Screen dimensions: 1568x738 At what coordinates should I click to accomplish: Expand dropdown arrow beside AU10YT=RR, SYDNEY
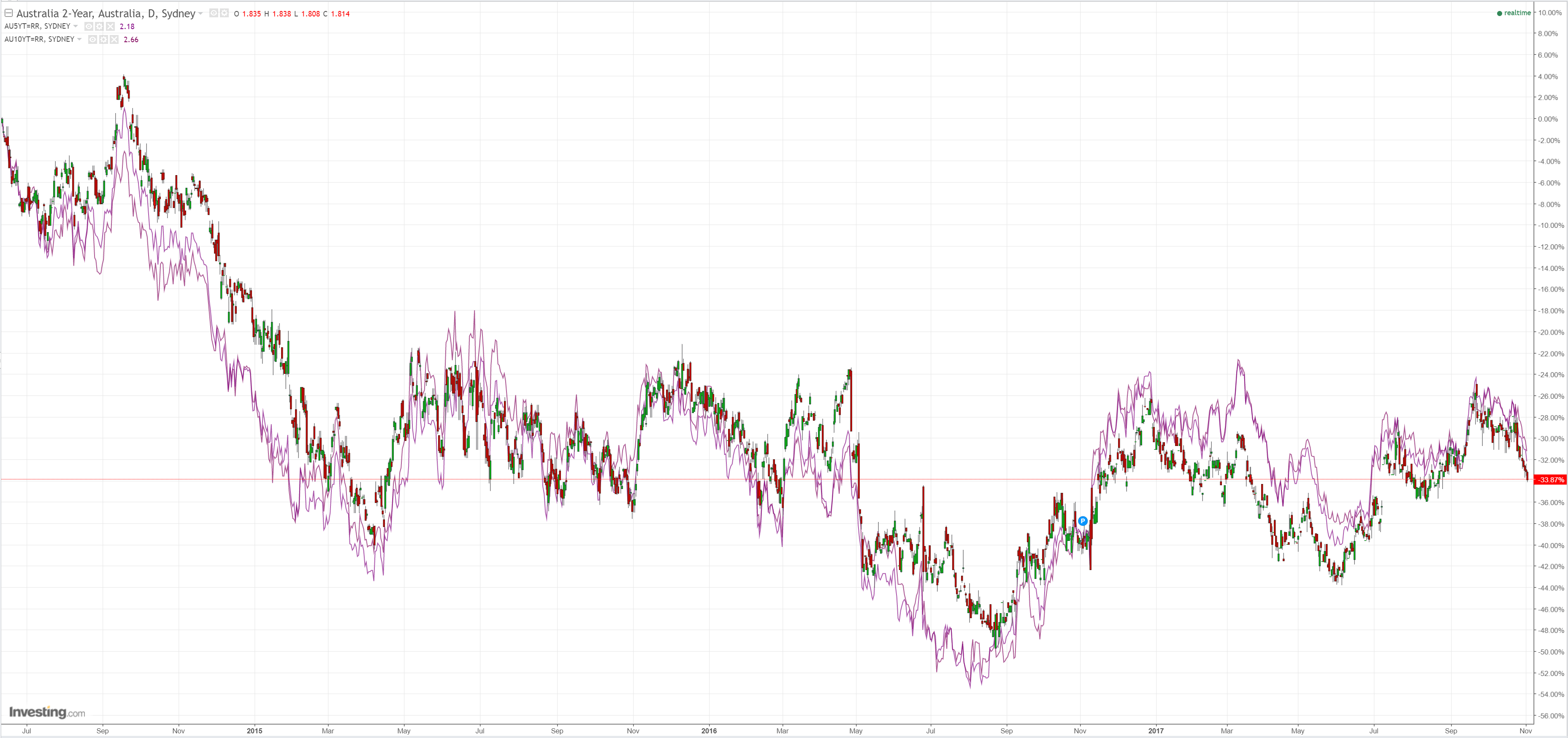[x=79, y=40]
